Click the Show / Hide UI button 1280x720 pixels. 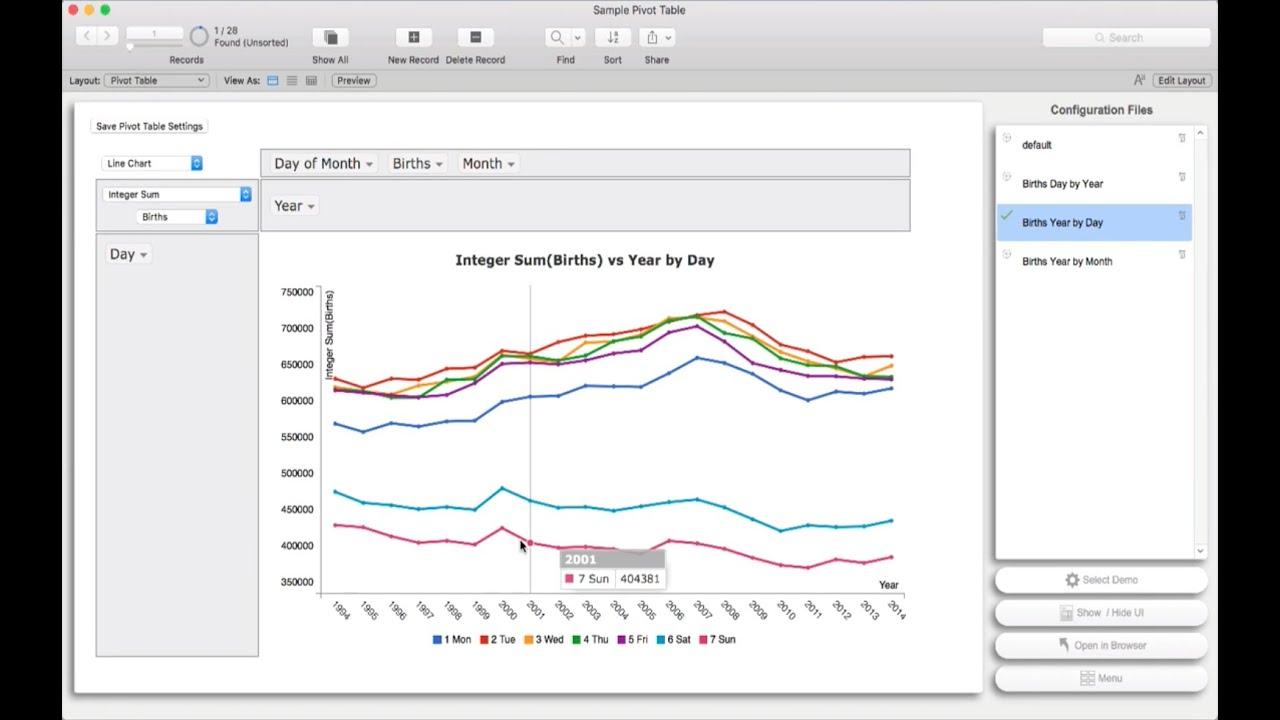1101,613
